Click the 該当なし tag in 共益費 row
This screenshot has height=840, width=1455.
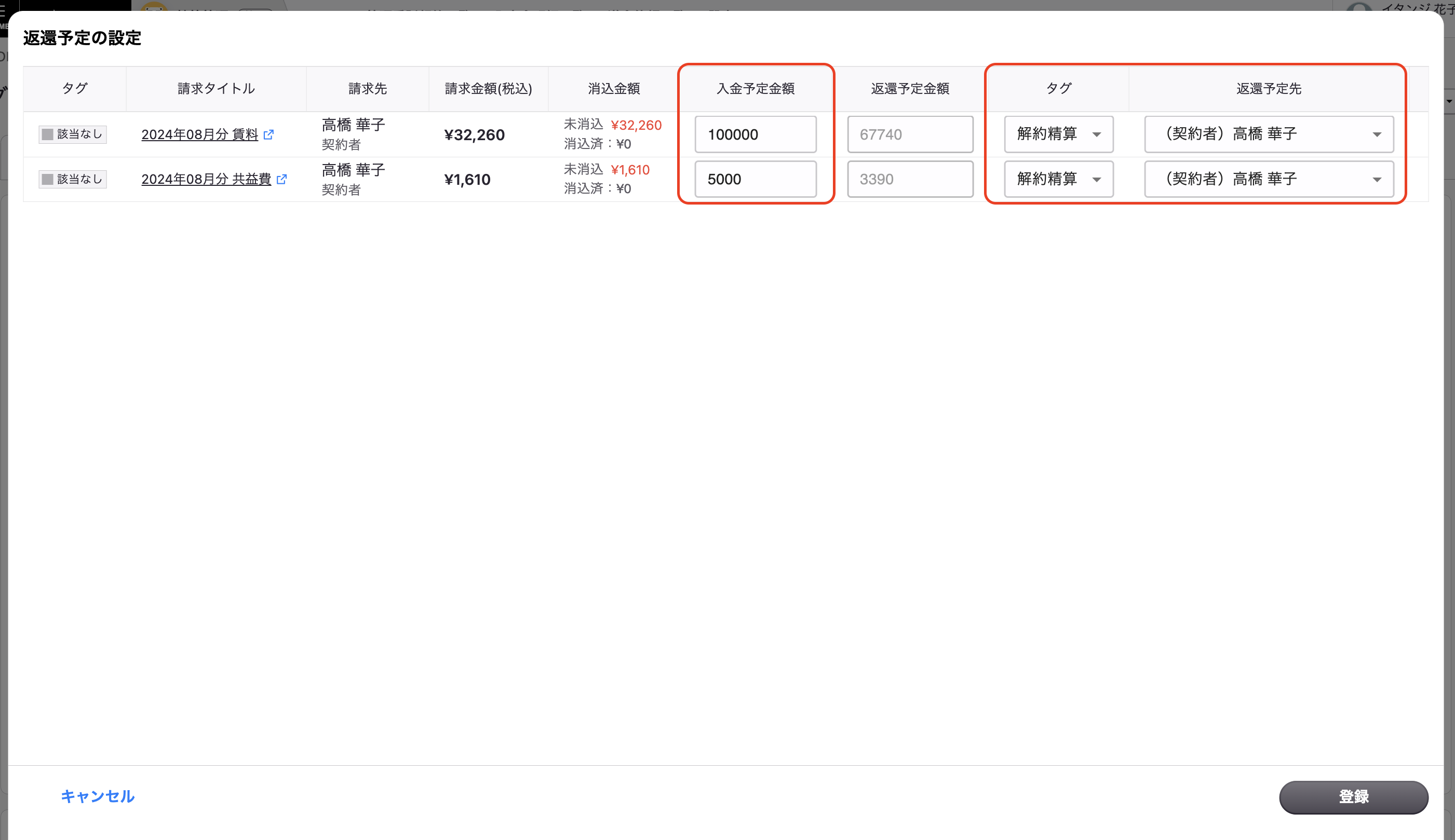[x=73, y=180]
